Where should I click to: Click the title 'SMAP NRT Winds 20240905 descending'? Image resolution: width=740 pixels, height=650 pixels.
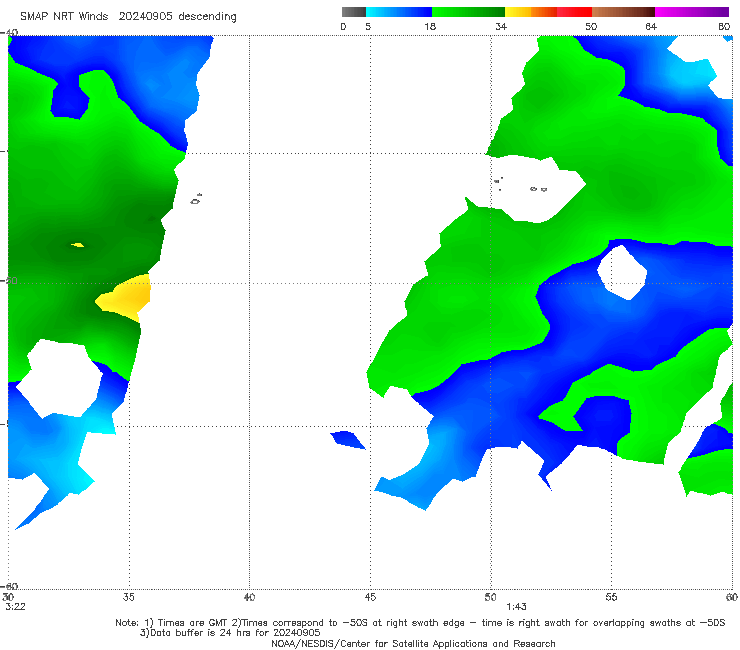coord(128,16)
